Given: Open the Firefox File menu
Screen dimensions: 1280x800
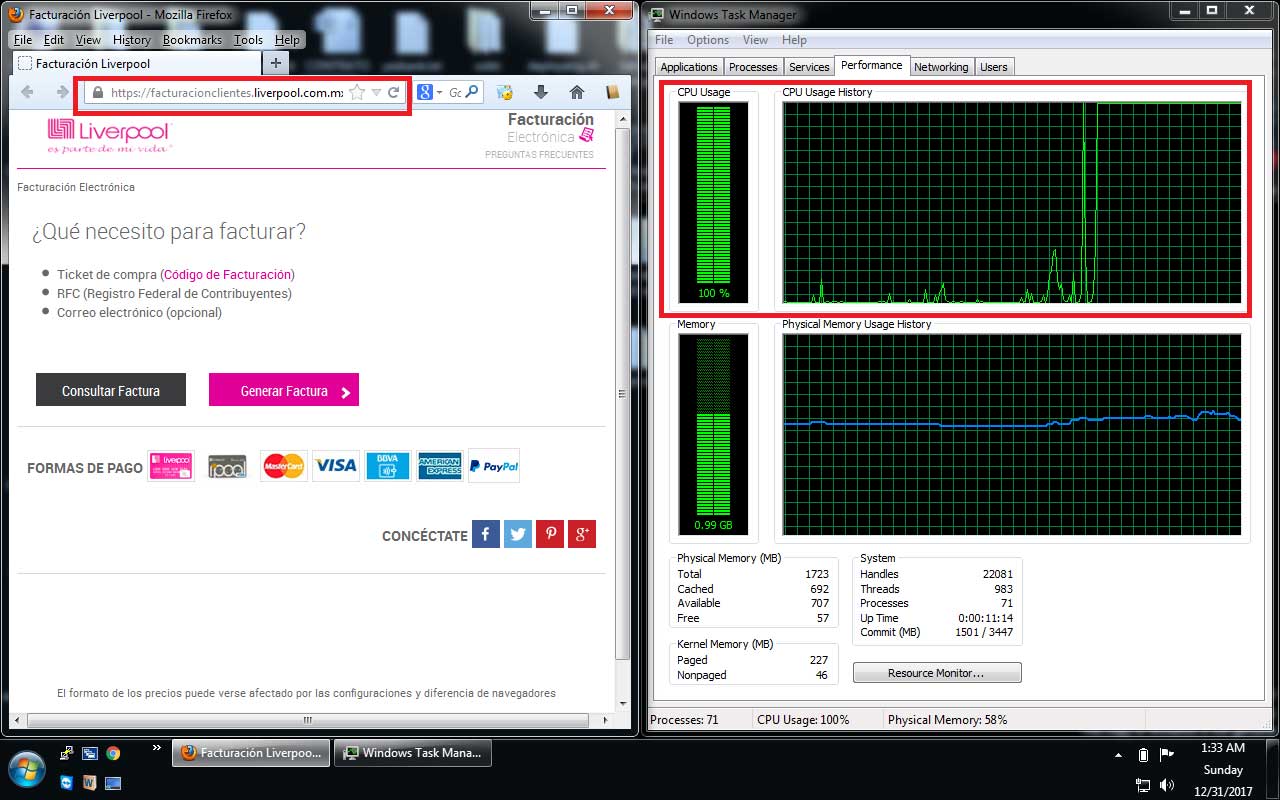Looking at the screenshot, I should (x=23, y=40).
